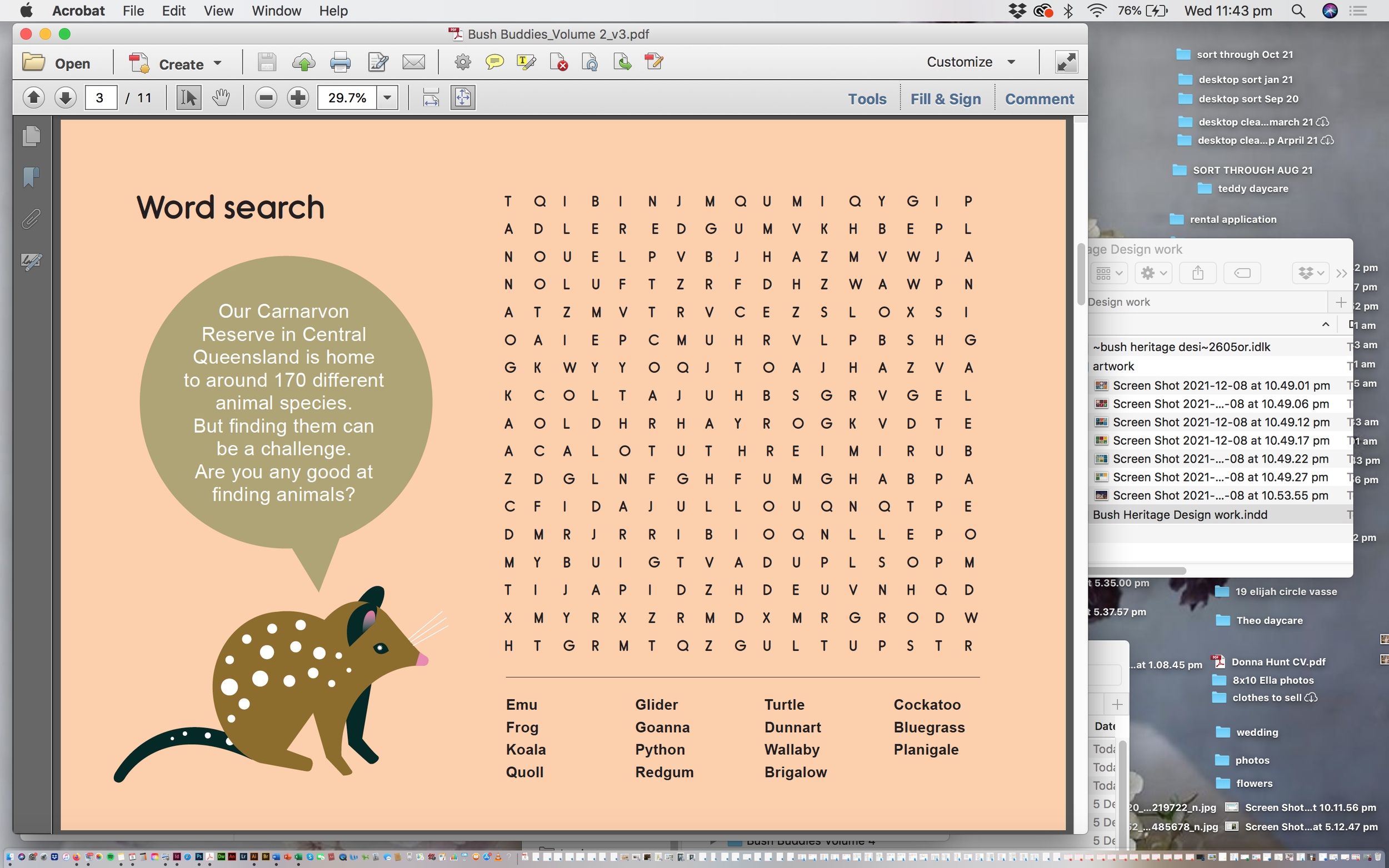Open the bookmarks side panel
This screenshot has height=868, width=1389.
coord(31,177)
